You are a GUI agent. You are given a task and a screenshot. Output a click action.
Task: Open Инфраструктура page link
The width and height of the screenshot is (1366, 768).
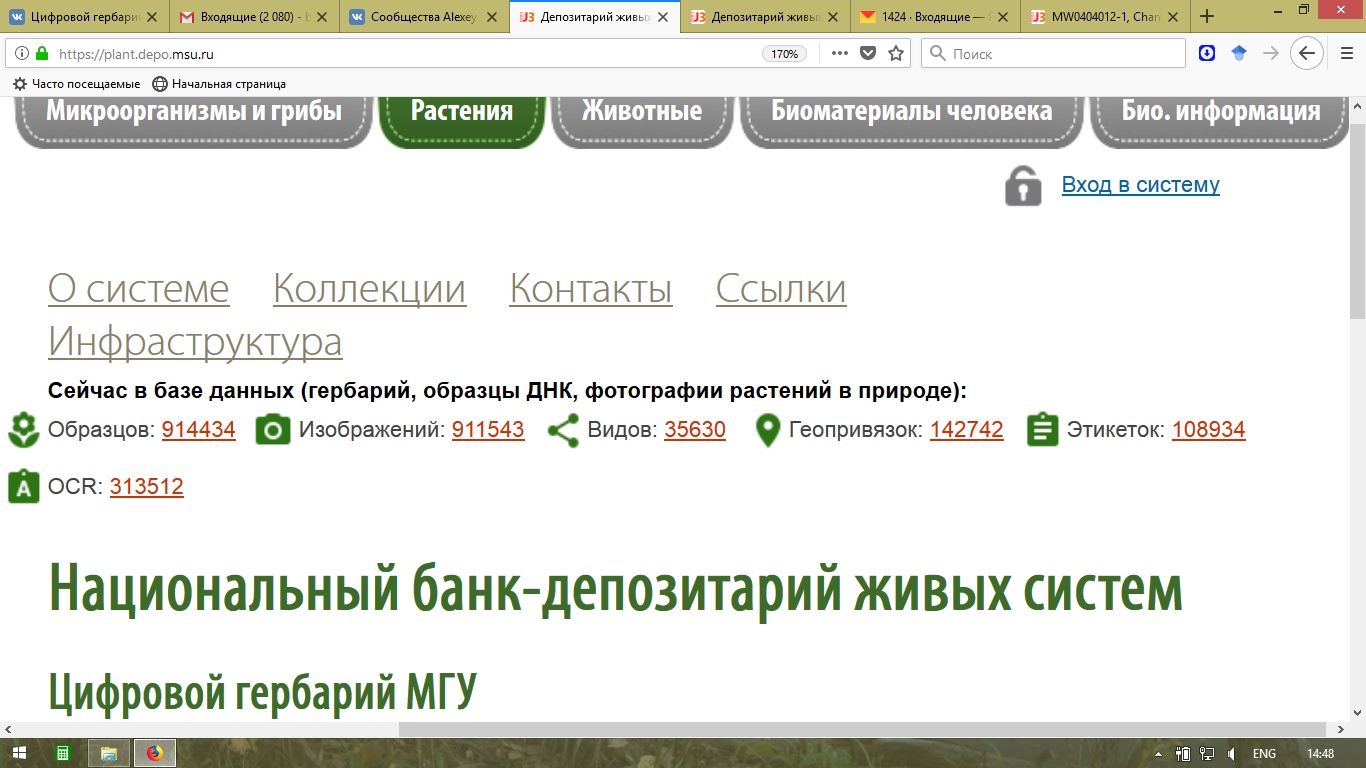[x=195, y=342]
